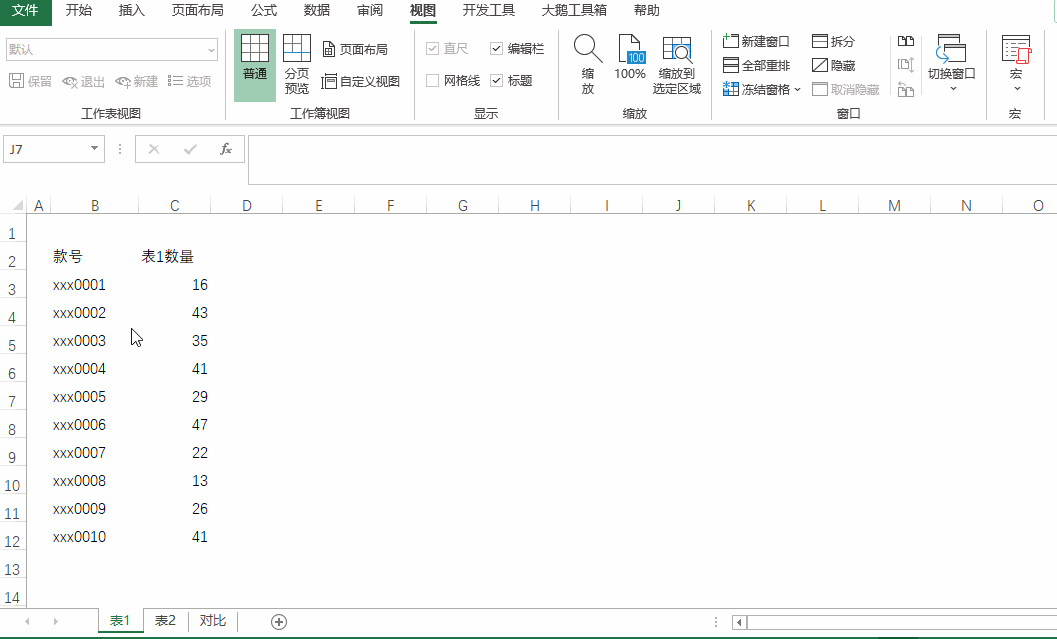Reset zoom to 100%
This screenshot has width=1057, height=639.
click(630, 57)
